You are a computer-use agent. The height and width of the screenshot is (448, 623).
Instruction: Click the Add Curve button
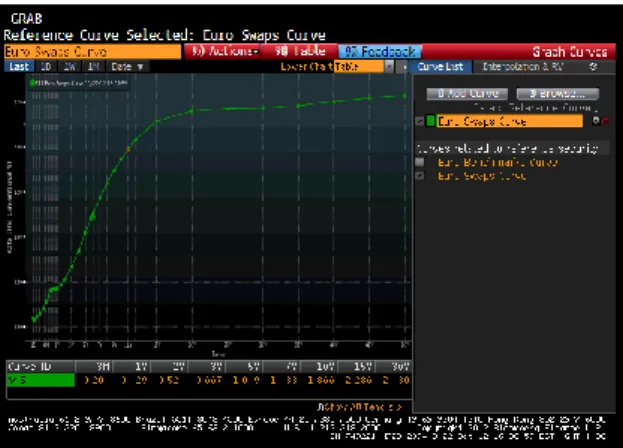[467, 94]
